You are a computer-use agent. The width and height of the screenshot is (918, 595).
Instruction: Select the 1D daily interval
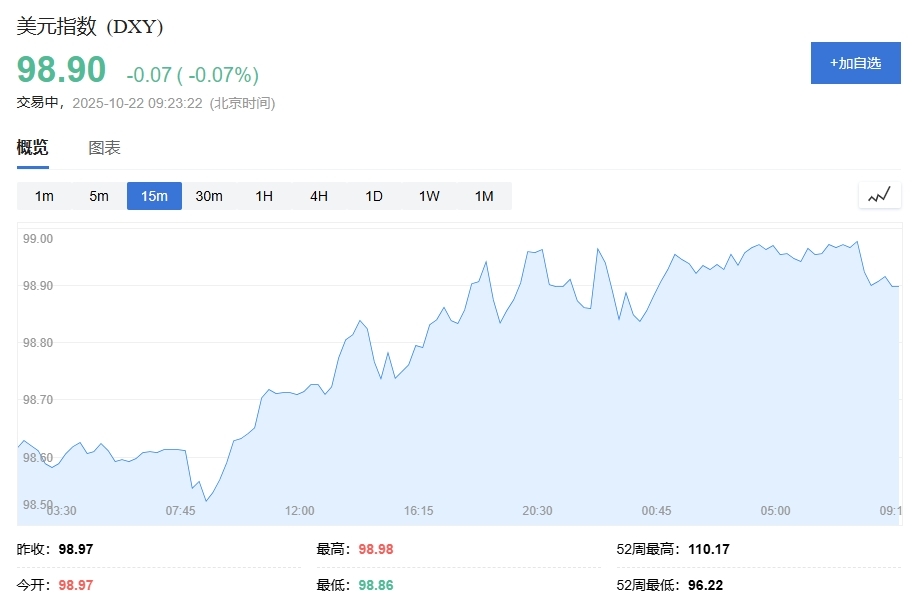coord(373,196)
